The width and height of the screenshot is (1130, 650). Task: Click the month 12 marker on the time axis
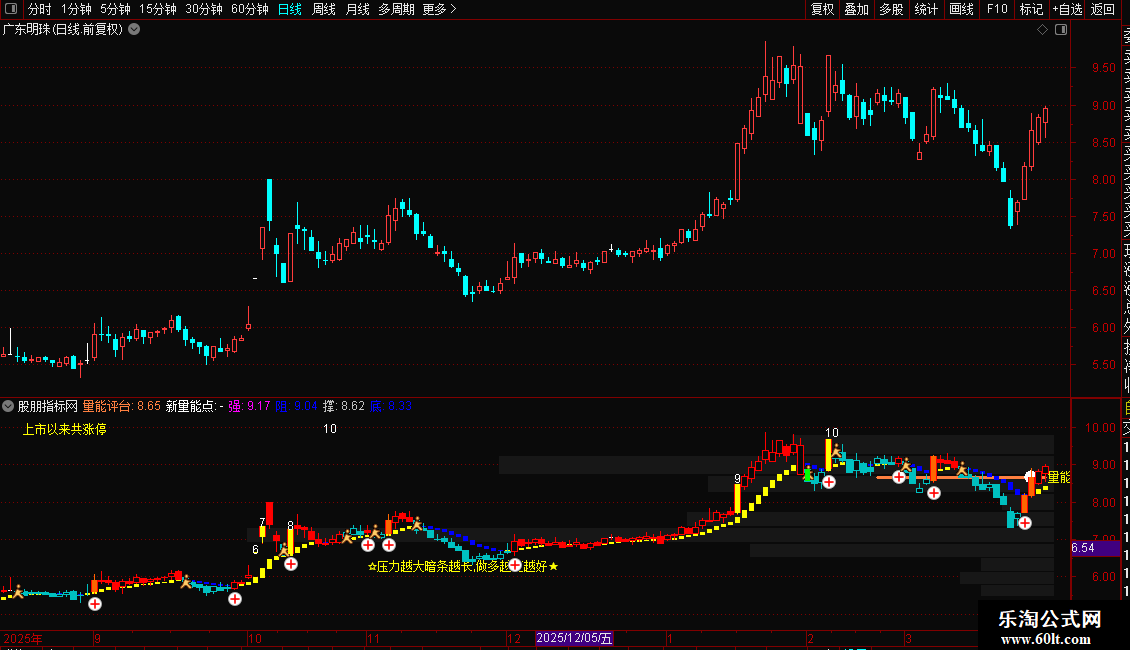pos(514,638)
